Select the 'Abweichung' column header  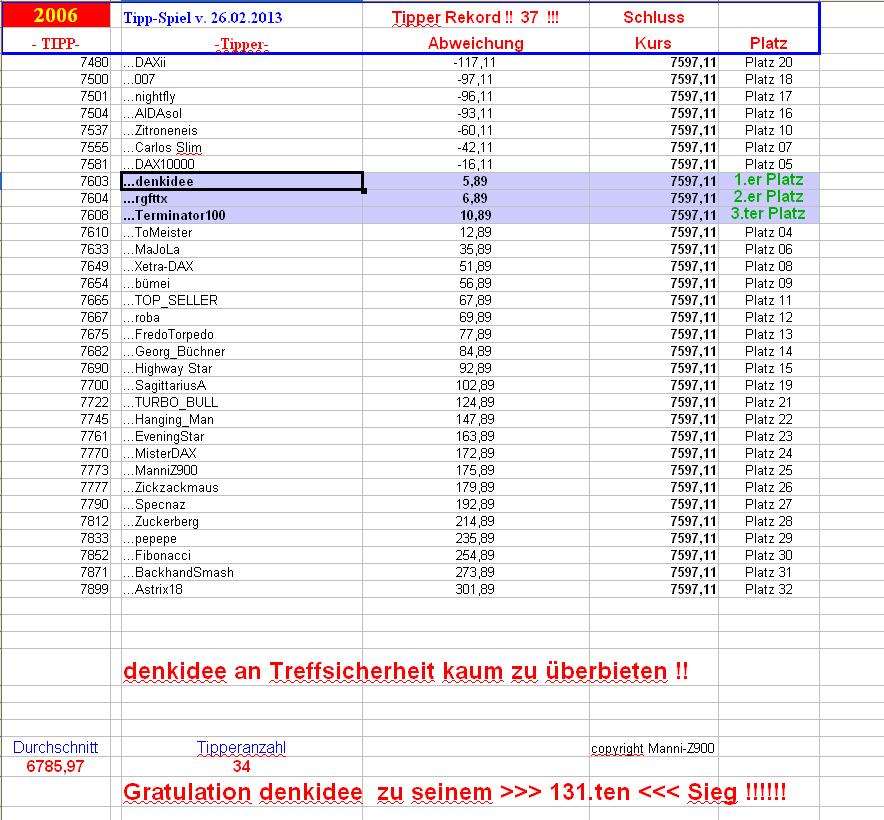click(476, 43)
